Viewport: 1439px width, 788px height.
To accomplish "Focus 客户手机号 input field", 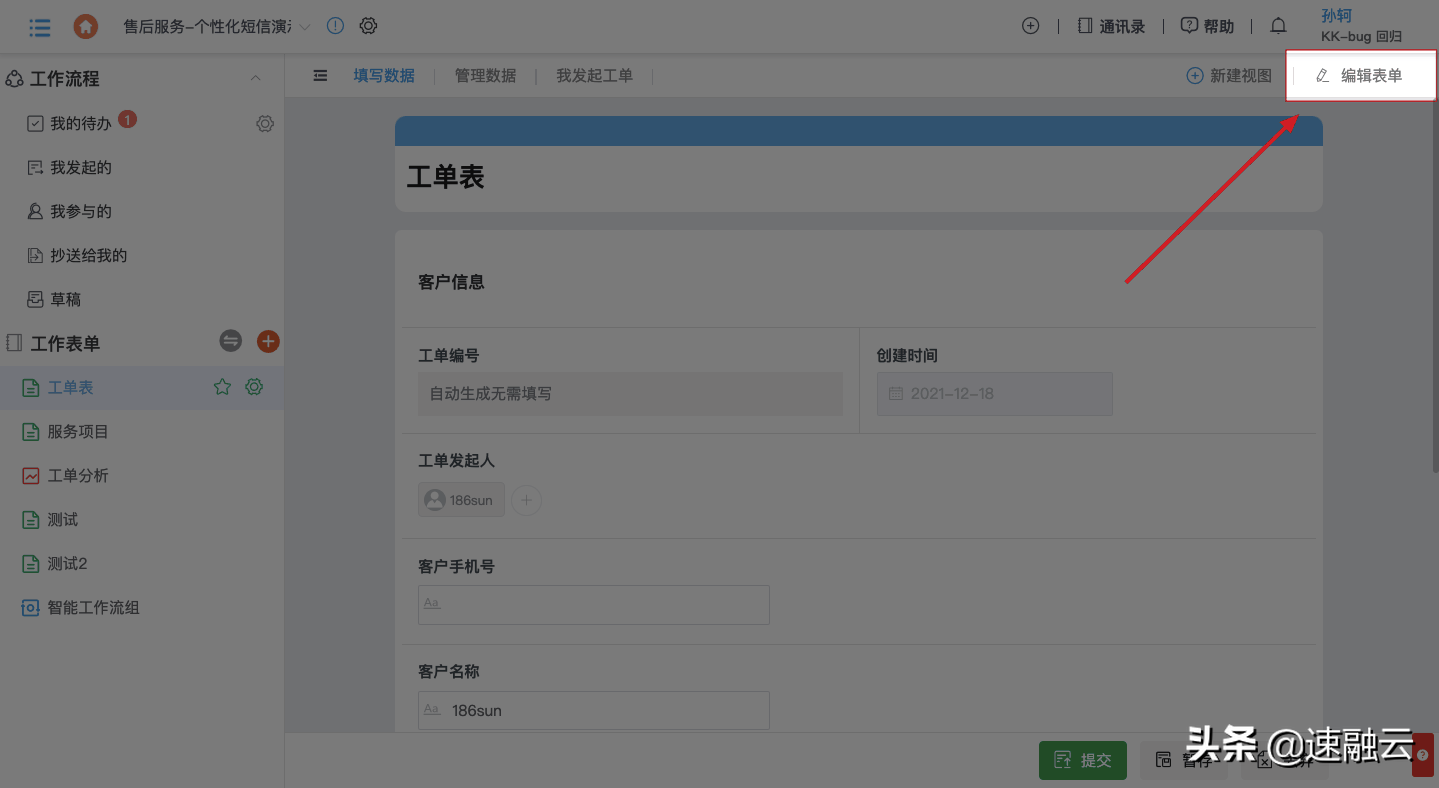I will click(x=594, y=605).
